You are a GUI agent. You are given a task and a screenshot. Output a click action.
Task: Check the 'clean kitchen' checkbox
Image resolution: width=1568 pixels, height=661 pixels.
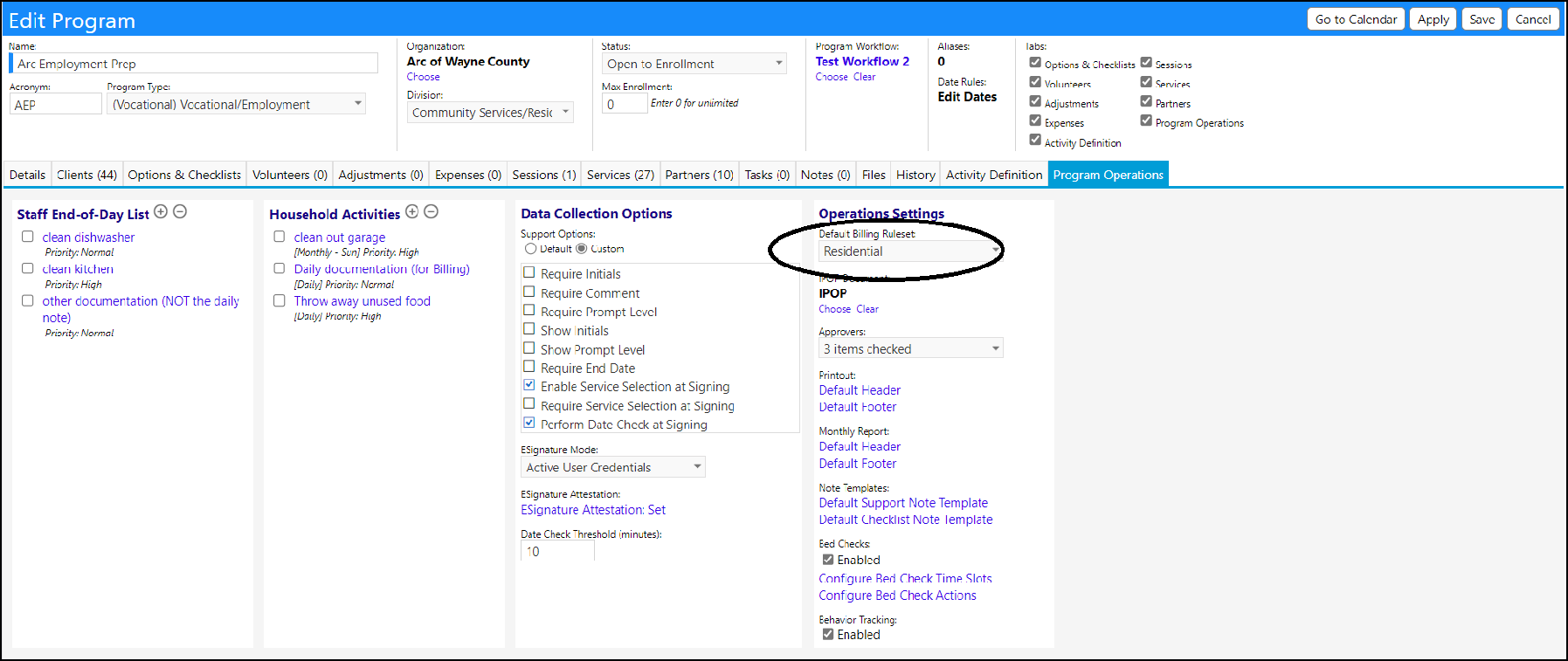(28, 268)
